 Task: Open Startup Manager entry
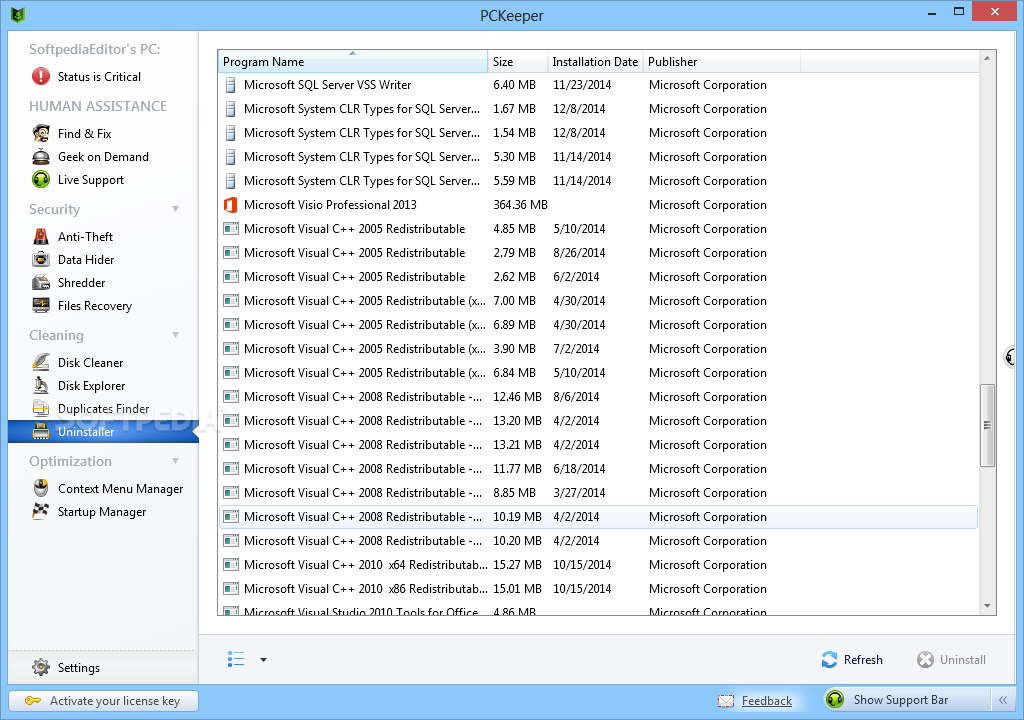(x=102, y=512)
